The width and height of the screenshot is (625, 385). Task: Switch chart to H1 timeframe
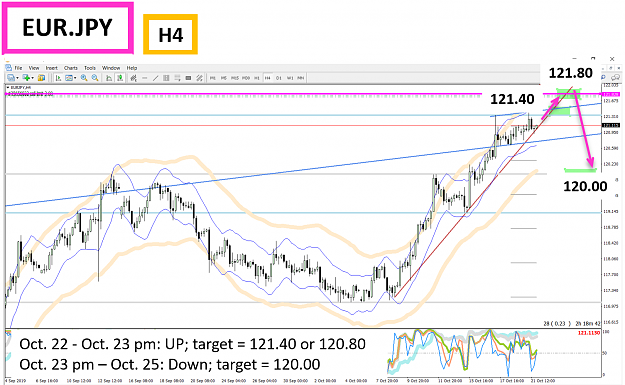(257, 78)
